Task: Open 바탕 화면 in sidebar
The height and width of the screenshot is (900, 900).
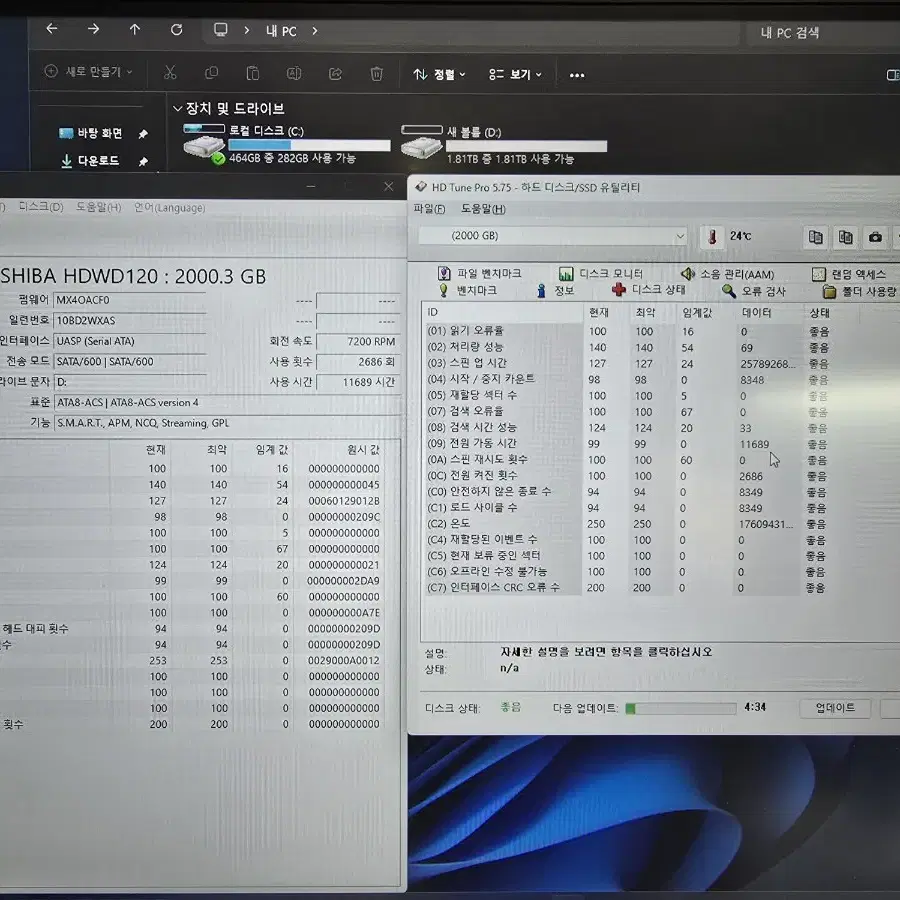Action: 91,133
